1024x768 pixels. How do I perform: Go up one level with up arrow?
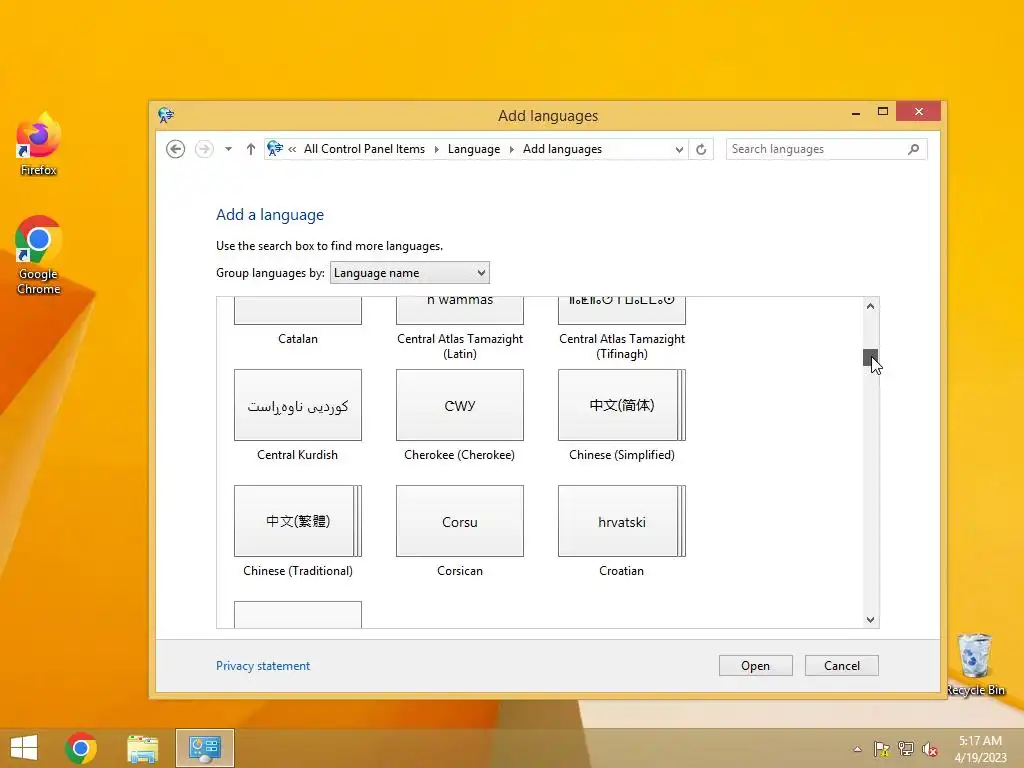point(251,149)
